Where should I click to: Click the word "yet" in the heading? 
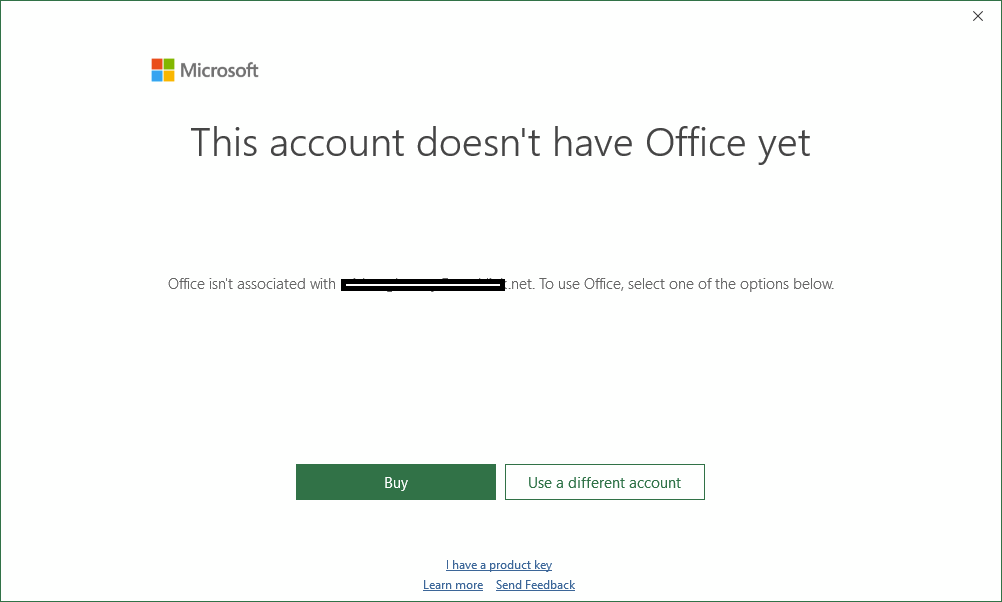(784, 142)
